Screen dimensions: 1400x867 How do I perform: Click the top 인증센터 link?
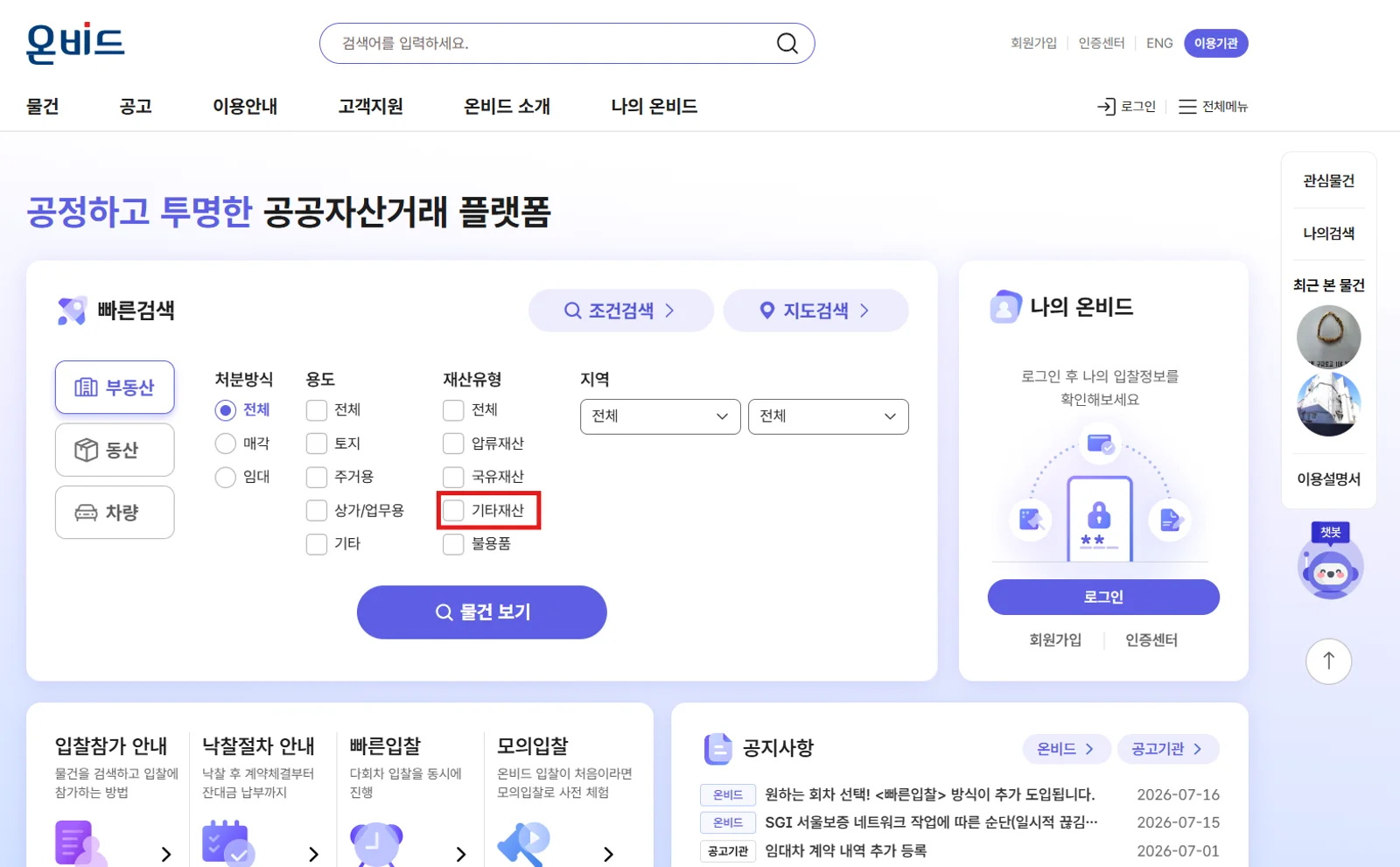(1102, 43)
